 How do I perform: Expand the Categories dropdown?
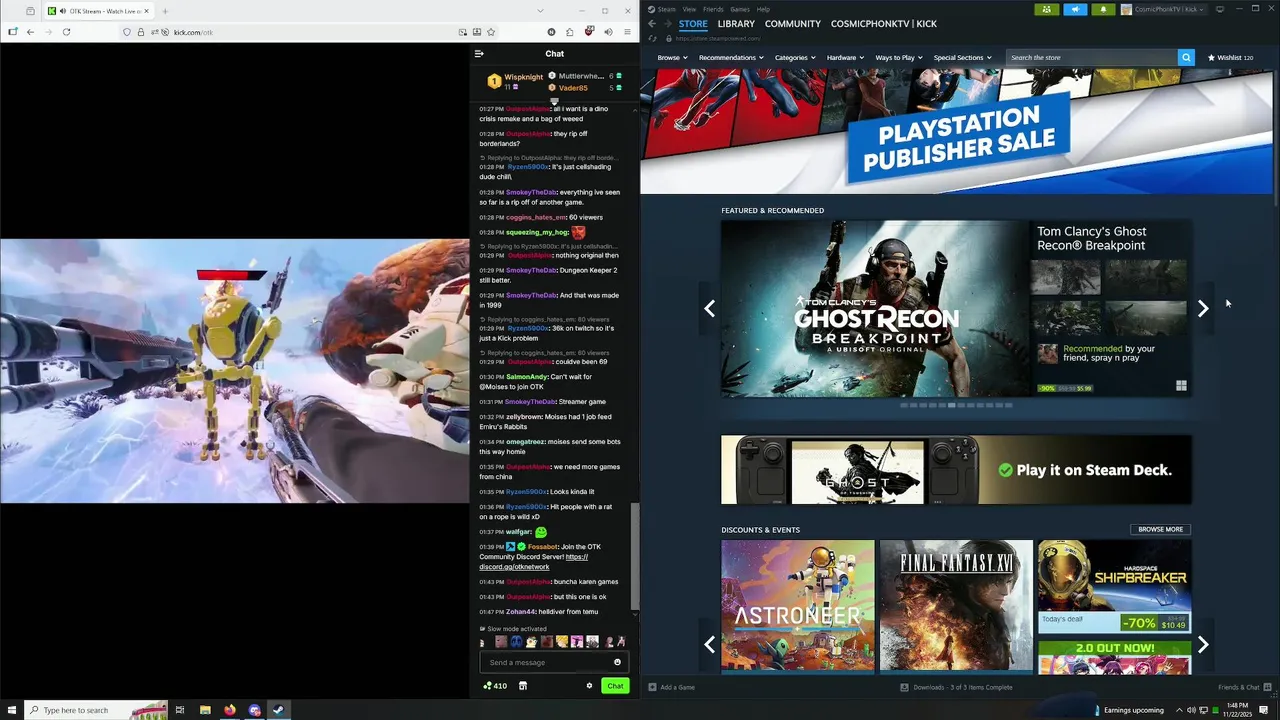(795, 57)
